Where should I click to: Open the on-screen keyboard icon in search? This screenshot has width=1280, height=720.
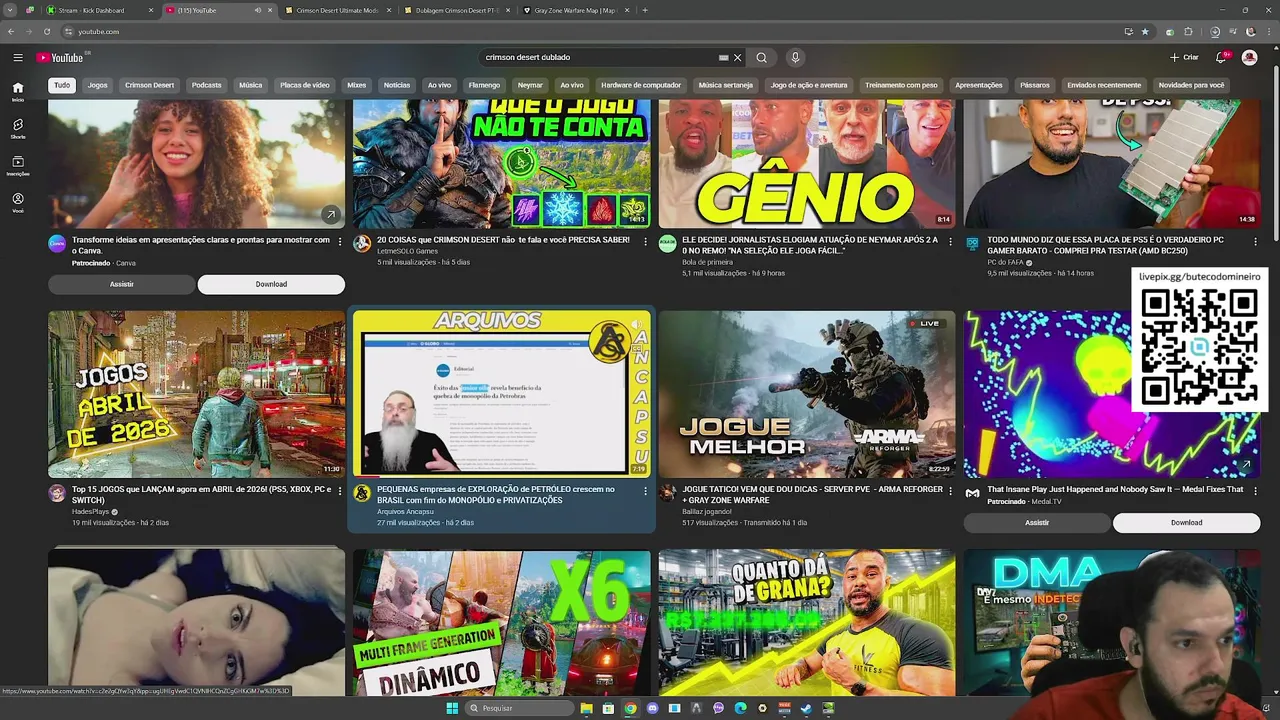[723, 57]
